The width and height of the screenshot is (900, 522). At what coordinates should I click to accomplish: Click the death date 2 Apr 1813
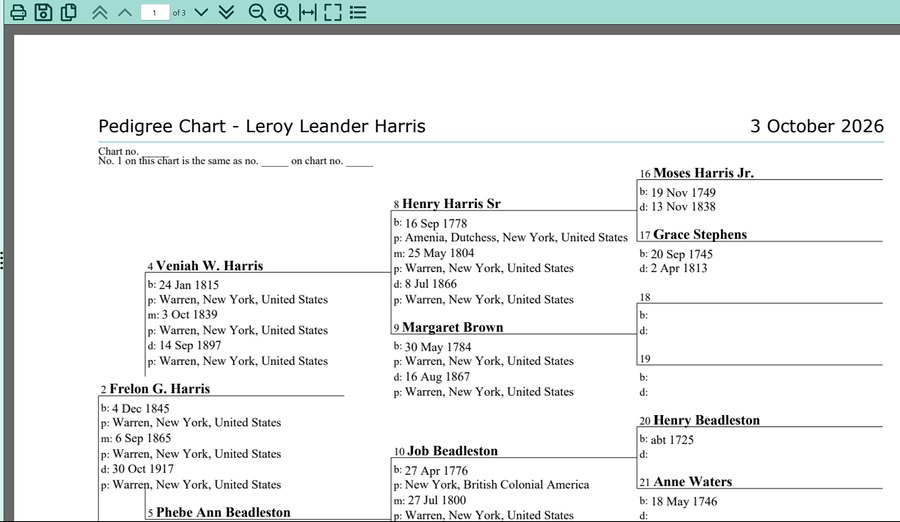(679, 268)
